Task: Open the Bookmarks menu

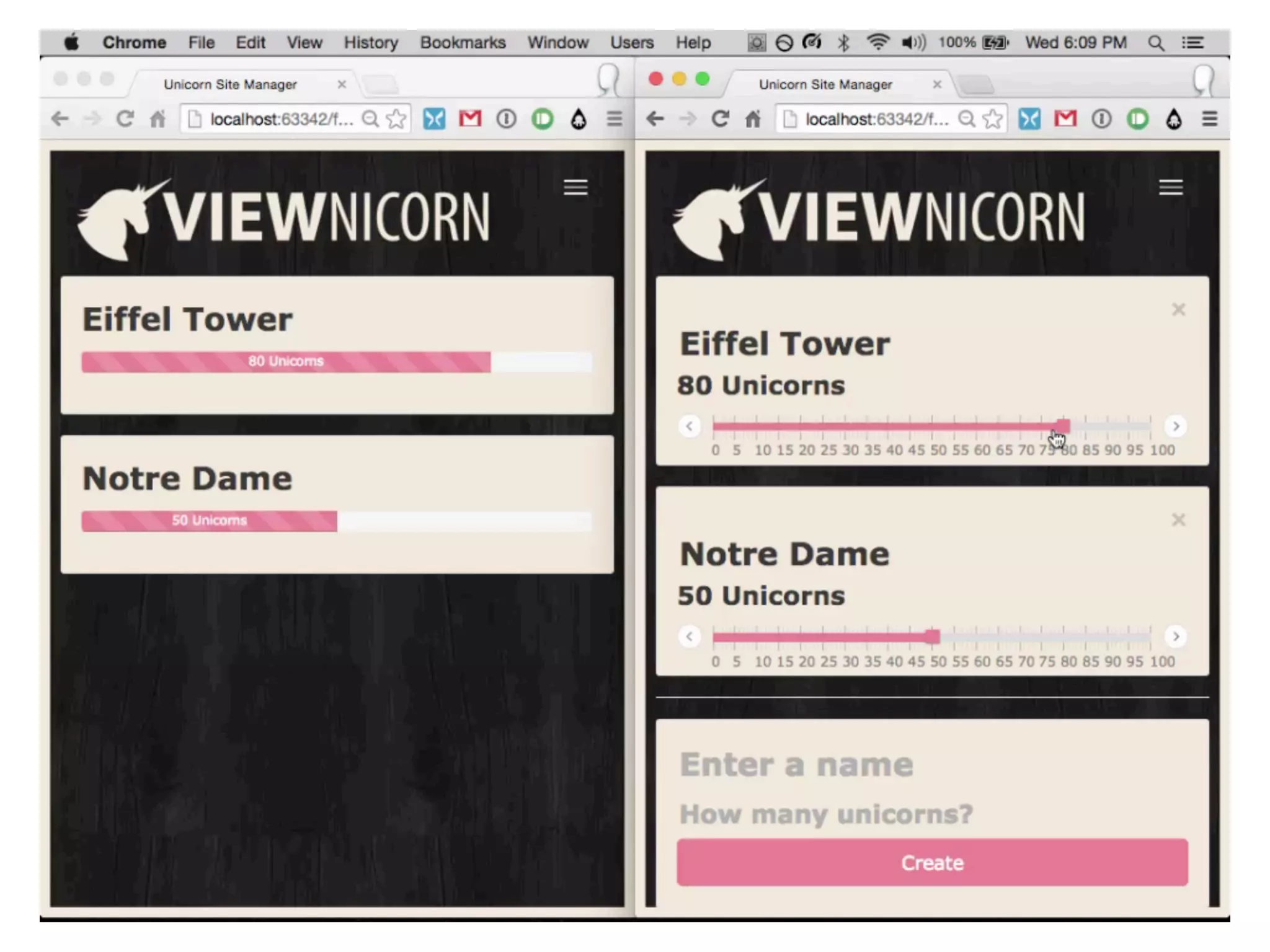Action: click(x=463, y=43)
